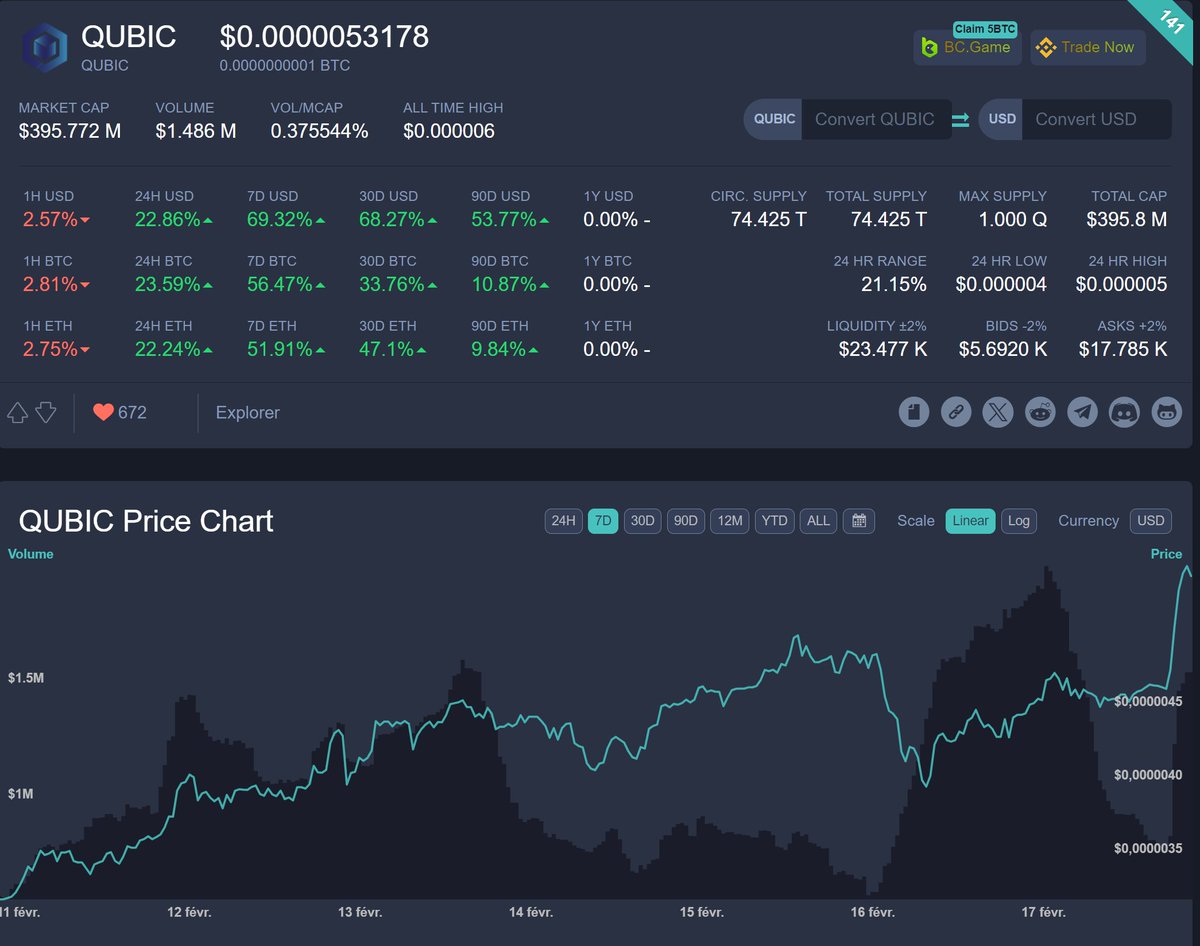This screenshot has height=946, width=1200.
Task: Click the Volume axis legend label
Action: point(31,554)
